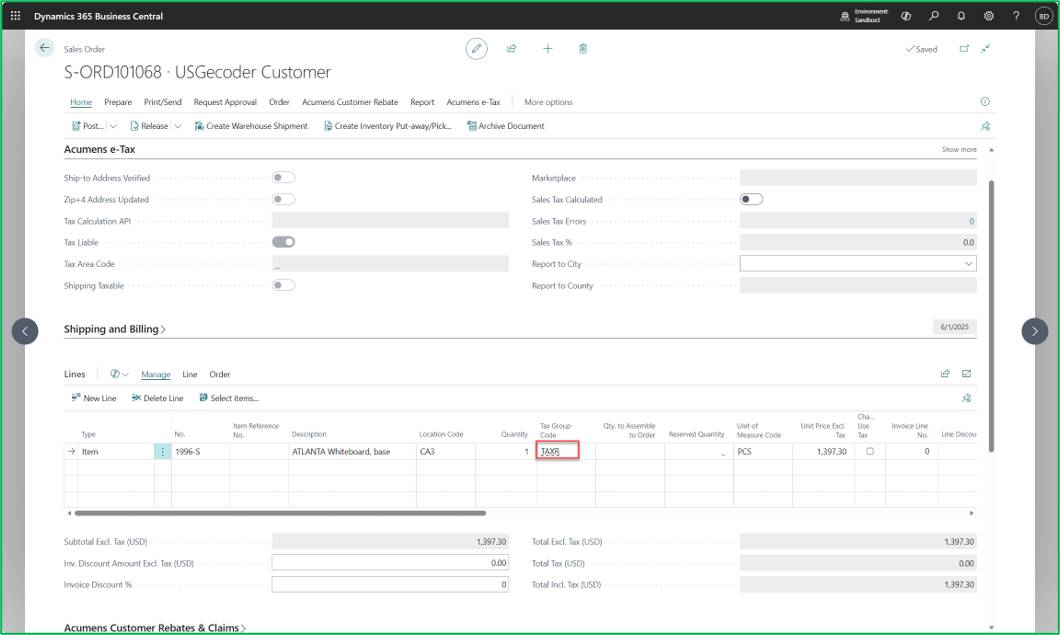Expand Acumens Customer Rebates & Claims section
Screen dimensions: 1060x635
155,628
